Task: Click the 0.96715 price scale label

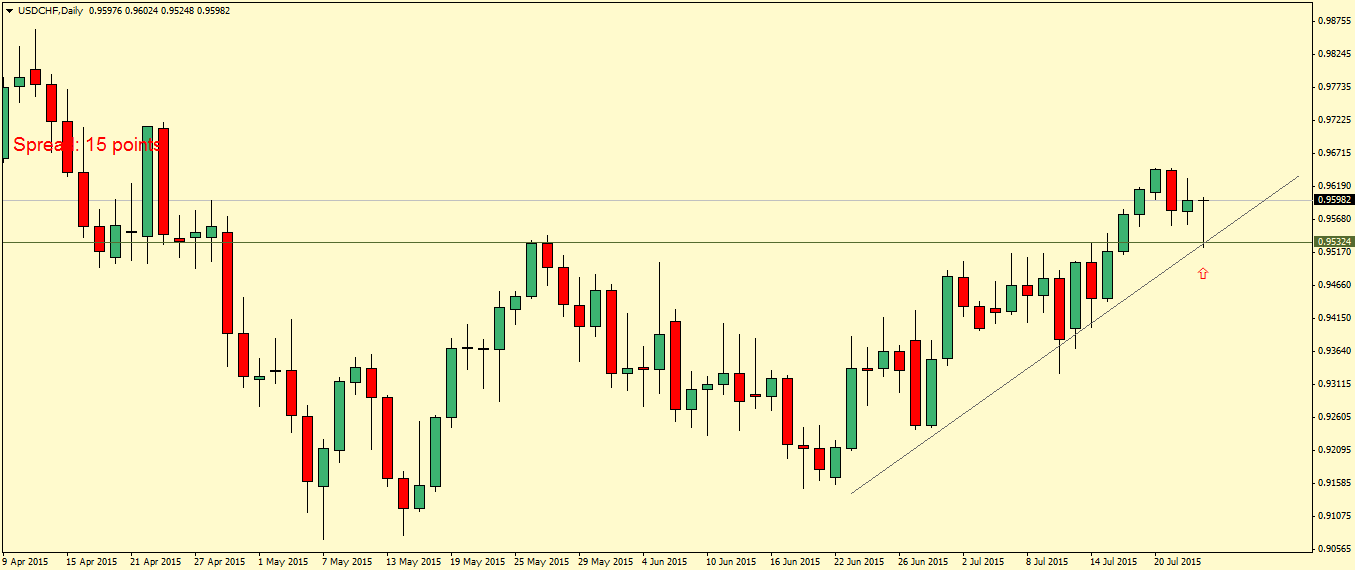Action: point(1336,152)
